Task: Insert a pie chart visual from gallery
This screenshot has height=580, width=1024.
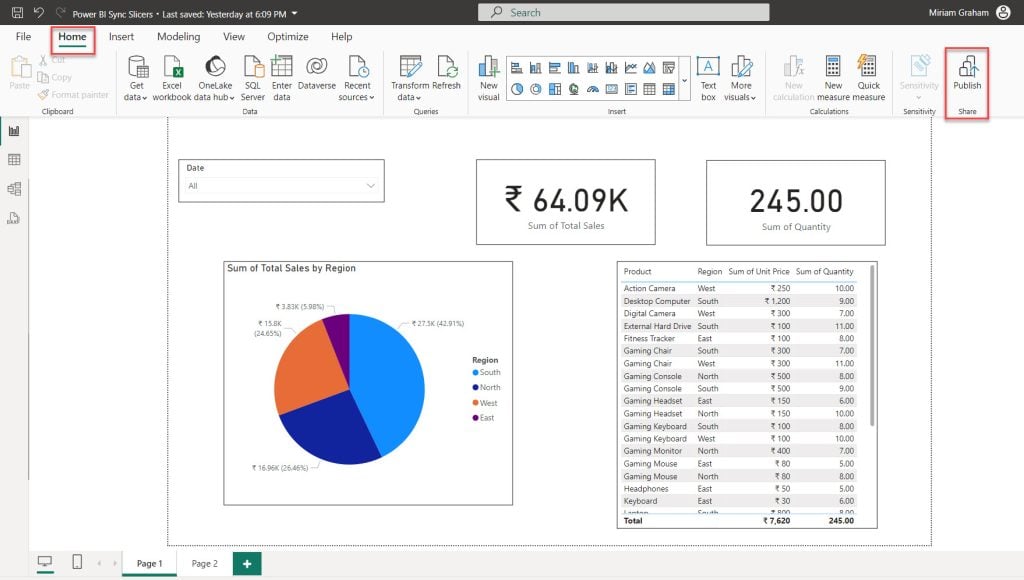Action: click(517, 89)
